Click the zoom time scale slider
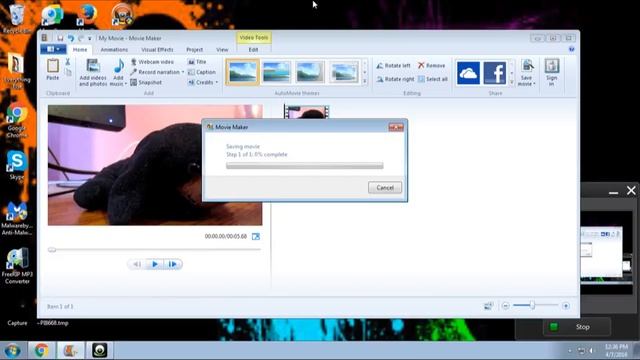640x360 pixels. point(532,305)
